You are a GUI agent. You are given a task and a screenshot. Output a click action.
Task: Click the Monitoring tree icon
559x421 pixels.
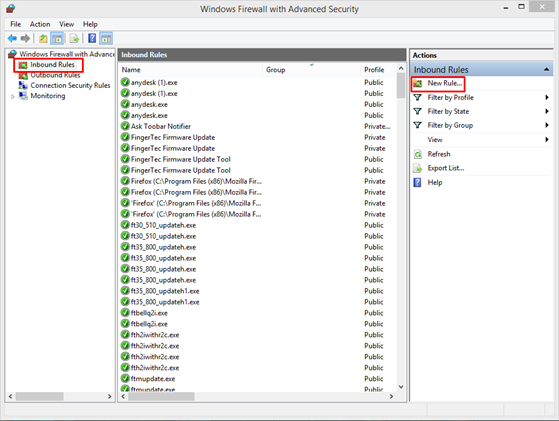[23, 96]
